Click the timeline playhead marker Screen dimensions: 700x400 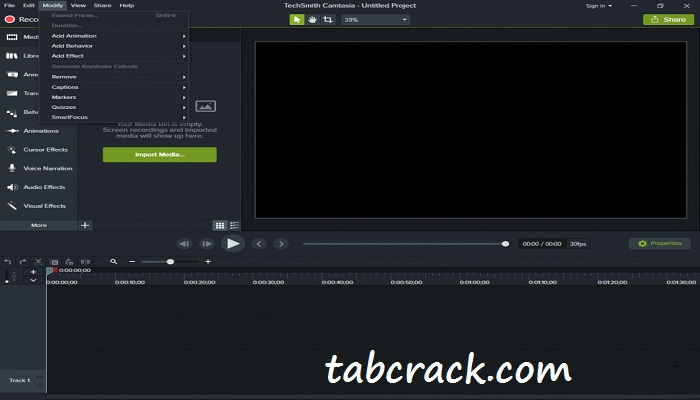[49, 271]
